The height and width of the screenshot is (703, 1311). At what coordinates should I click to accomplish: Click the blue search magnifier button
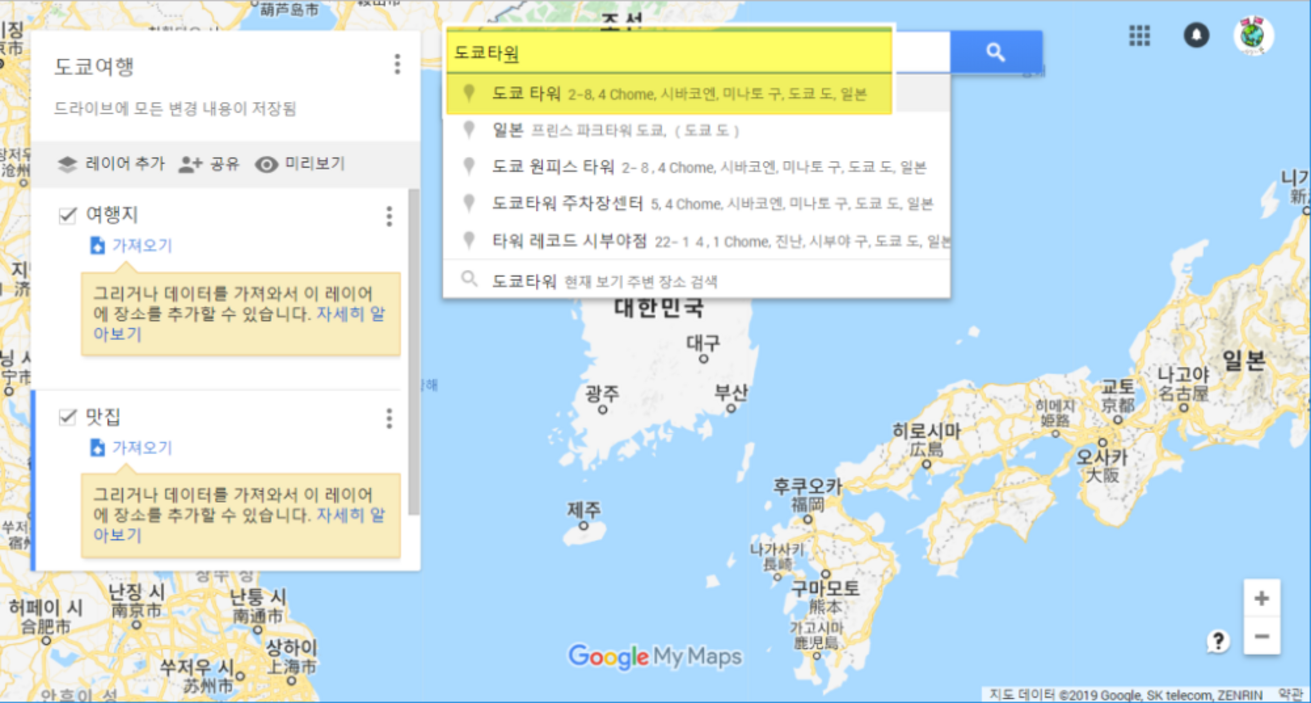coord(995,52)
